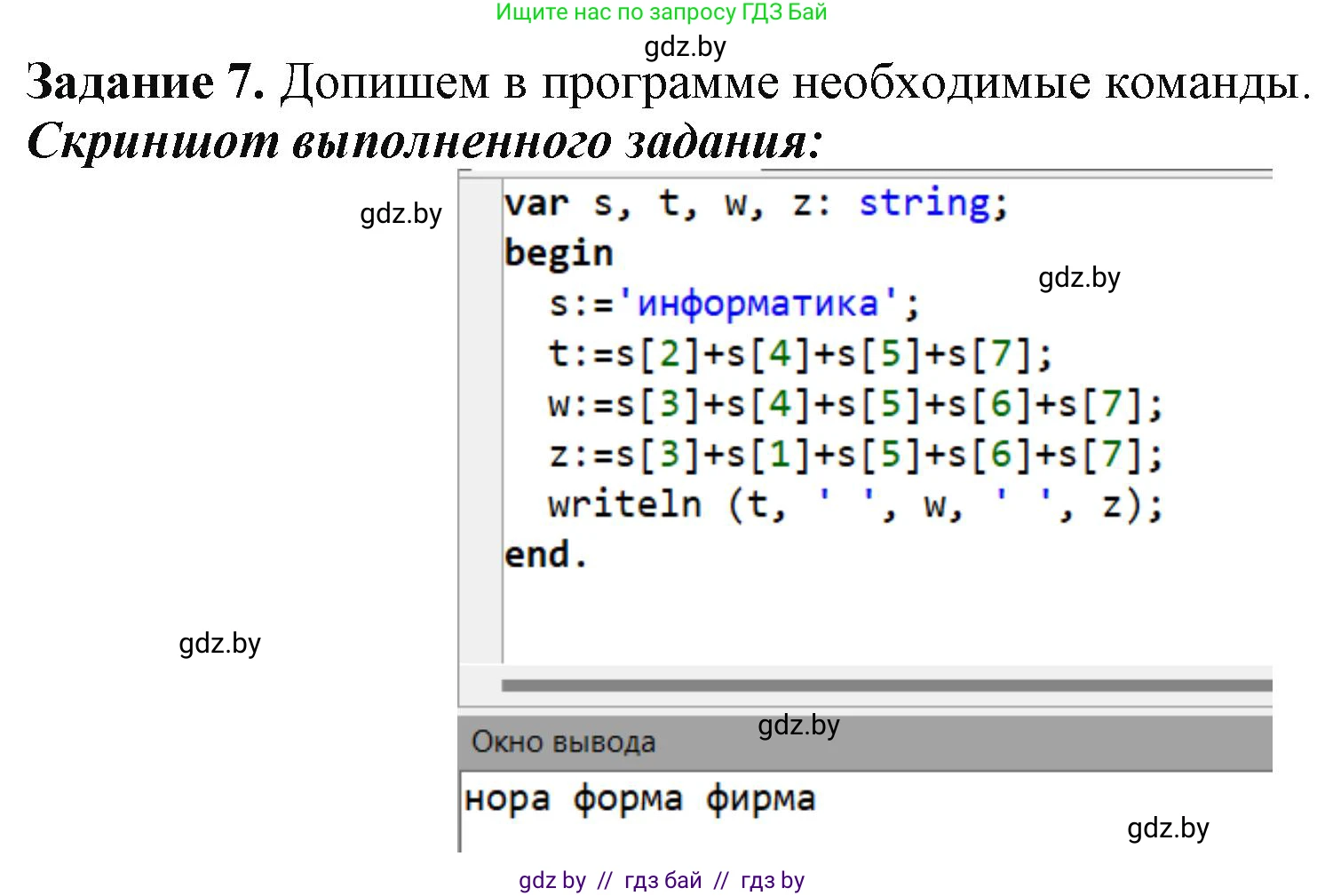
Task: Click the word 'нора' in the output window
Action: pos(507,799)
